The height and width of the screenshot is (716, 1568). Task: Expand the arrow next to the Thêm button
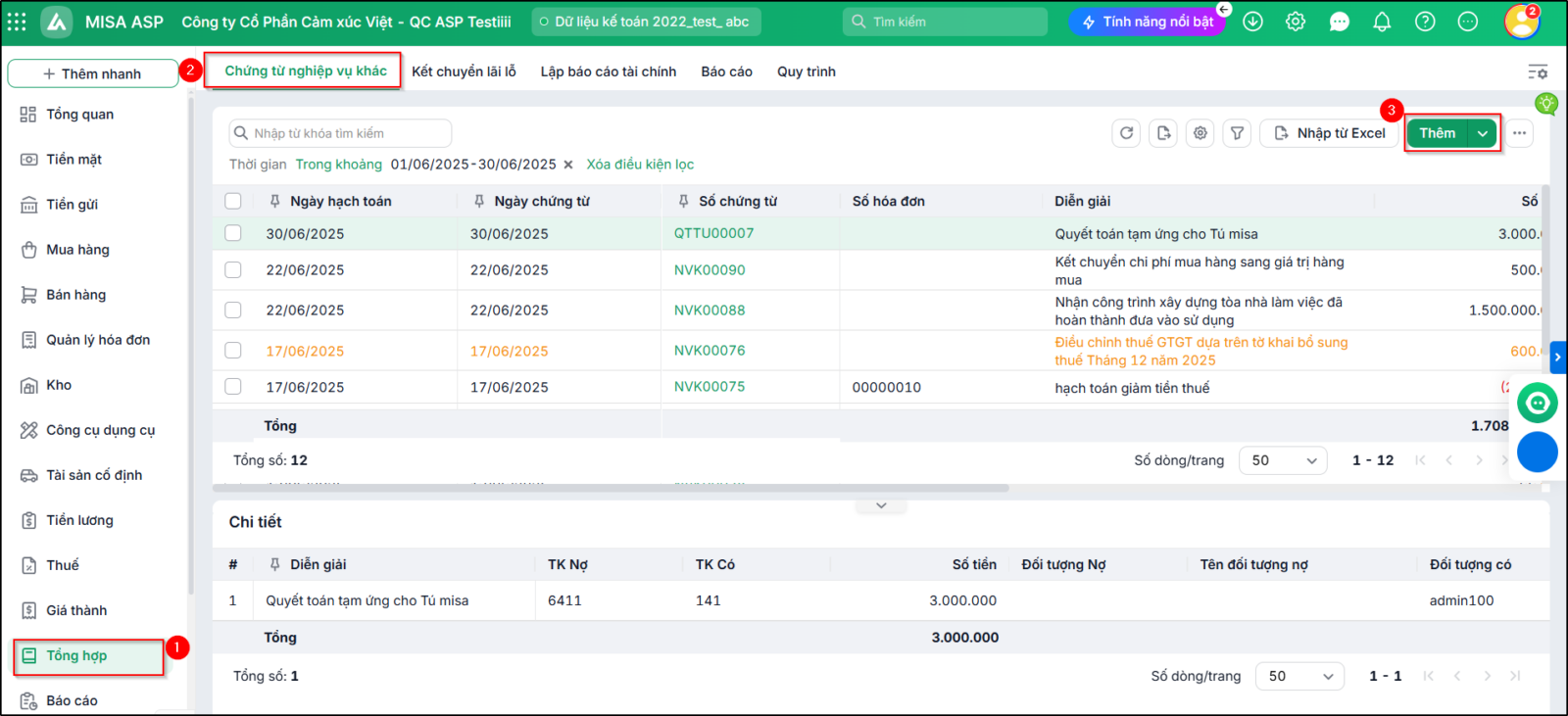[1483, 133]
